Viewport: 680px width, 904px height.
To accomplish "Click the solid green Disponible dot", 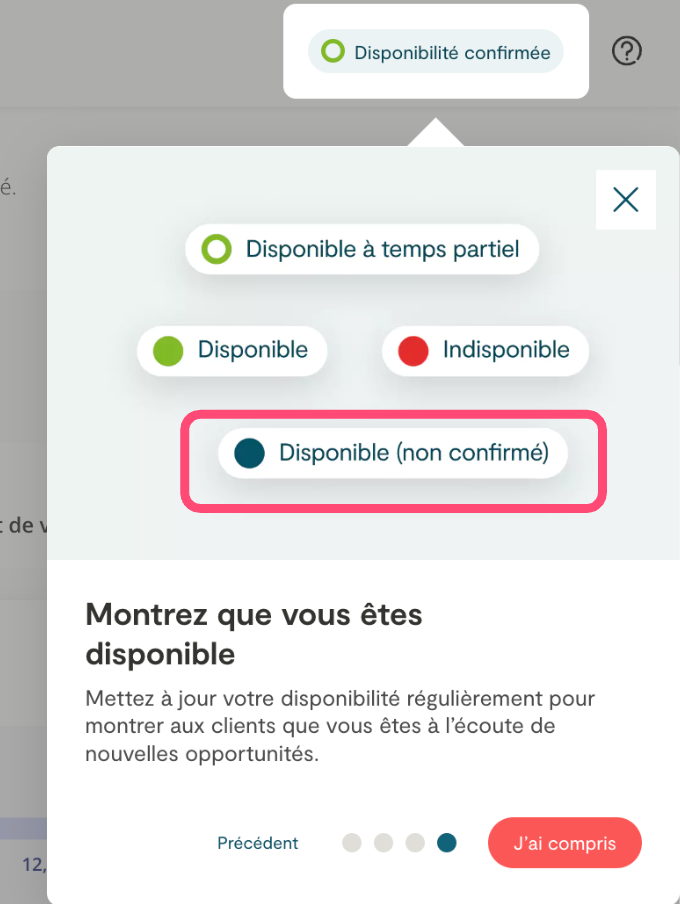I will tap(168, 351).
